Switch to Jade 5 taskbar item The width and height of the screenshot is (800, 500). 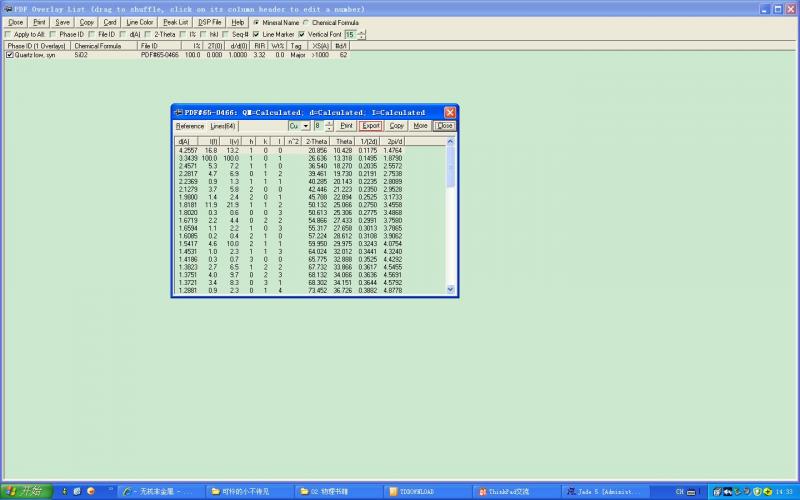[x=606, y=492]
